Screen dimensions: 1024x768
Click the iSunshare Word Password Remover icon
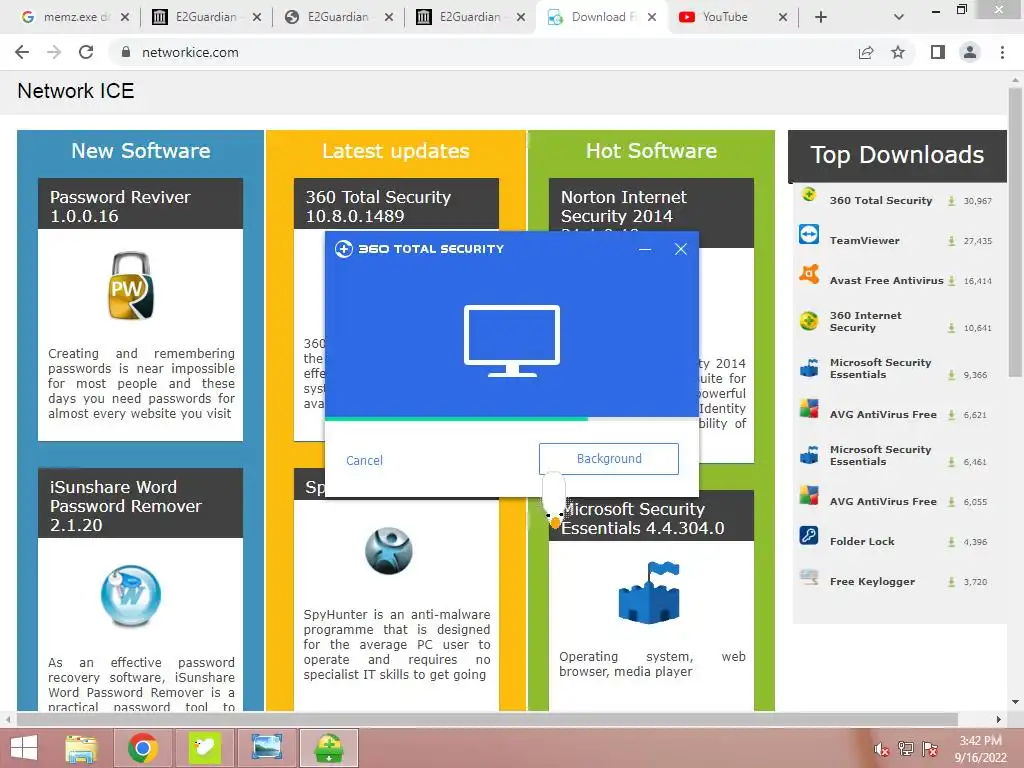click(x=131, y=595)
